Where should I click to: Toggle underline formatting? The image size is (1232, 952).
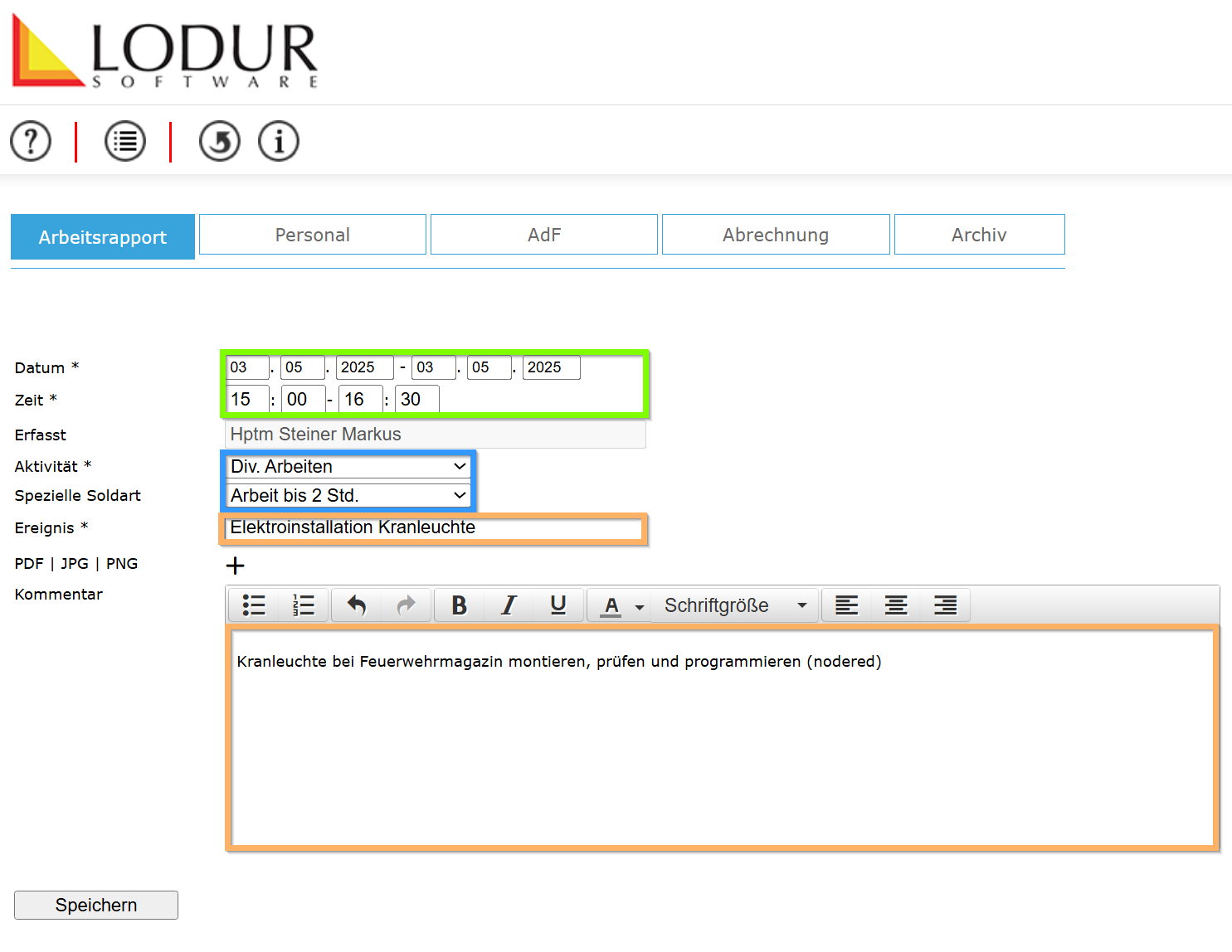(558, 605)
